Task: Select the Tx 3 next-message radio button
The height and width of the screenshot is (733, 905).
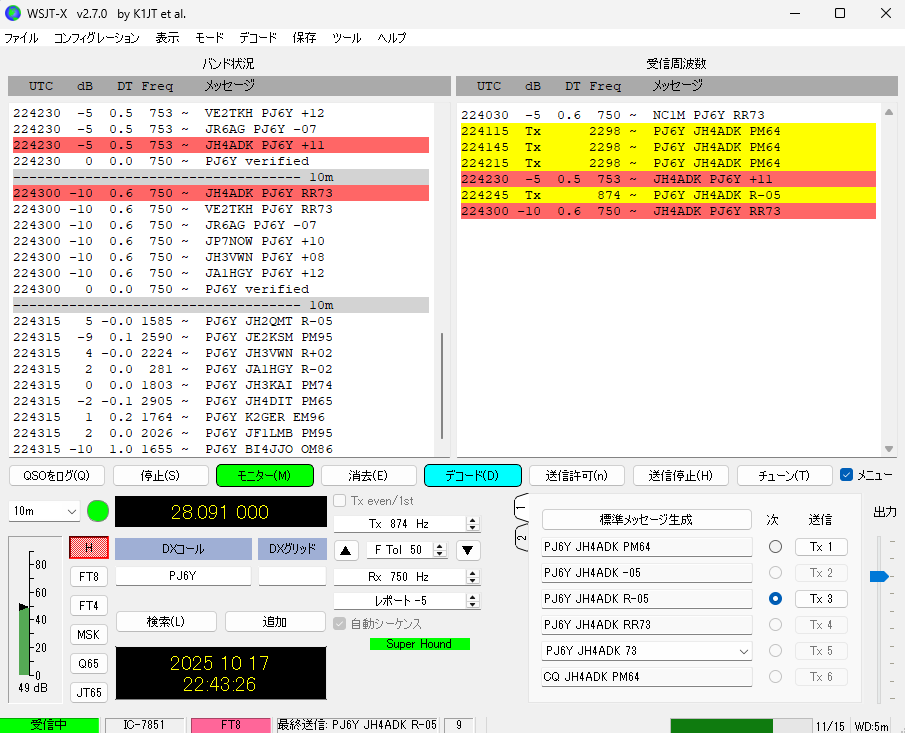Action: 775,599
